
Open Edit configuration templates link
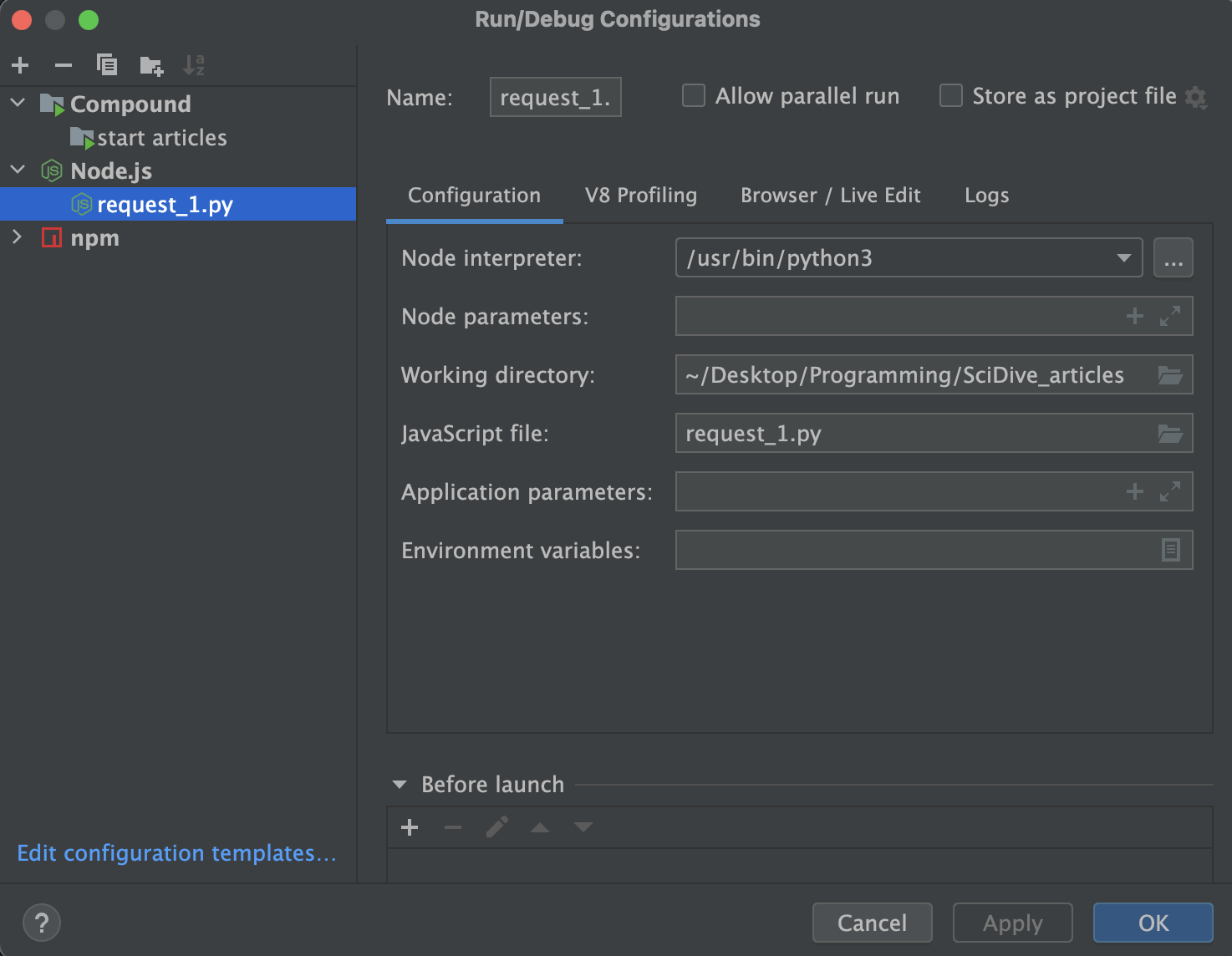pyautogui.click(x=176, y=853)
